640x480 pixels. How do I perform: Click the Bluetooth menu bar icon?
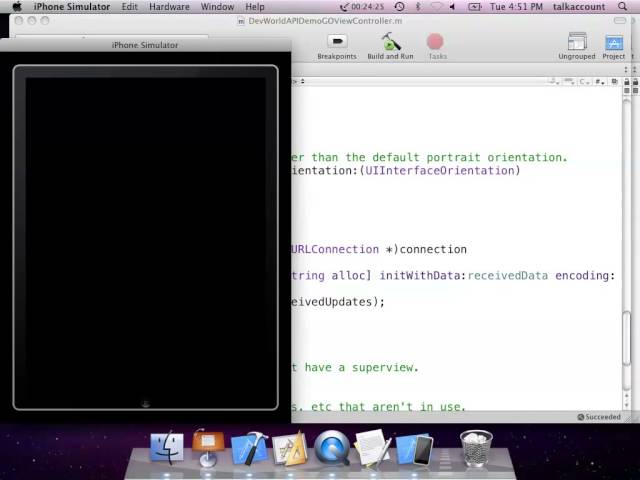click(418, 7)
